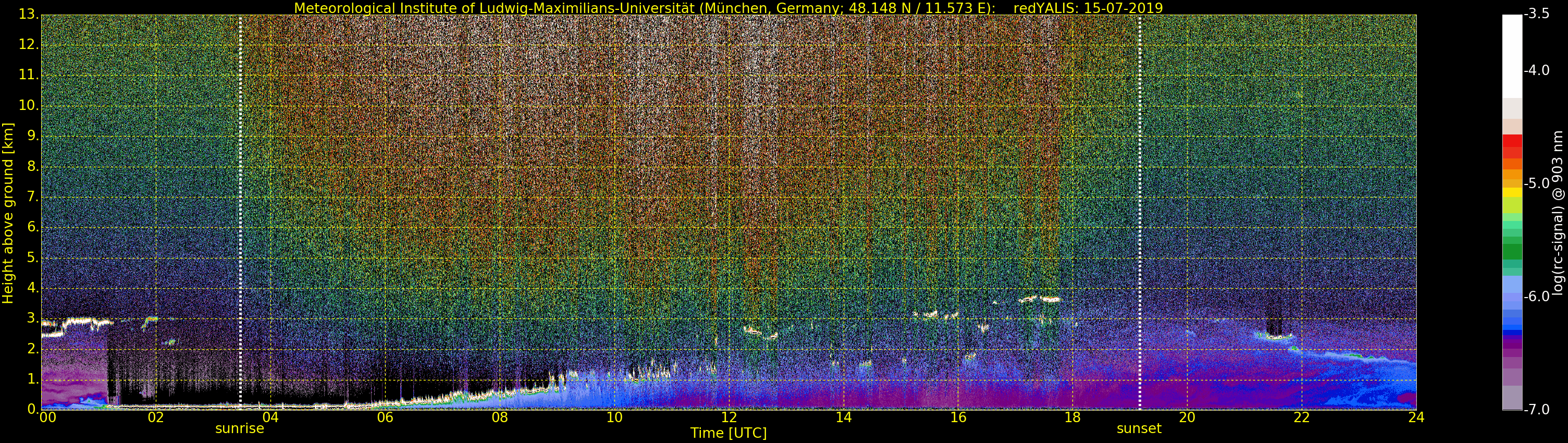Screen dimensions: 1568x443
Task: Click the height axis tick label '3.'
Action: point(33,318)
